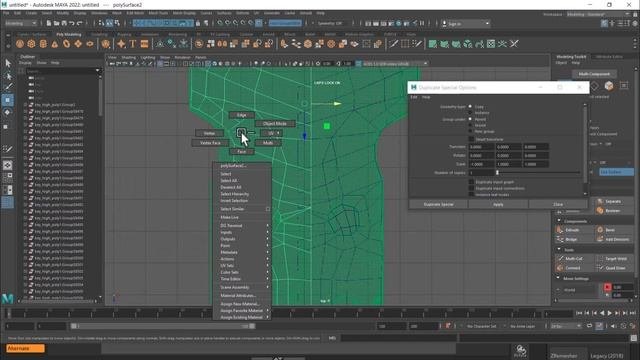This screenshot has height=360, width=640.
Task: Select Copy geometry type radio button
Action: pos(470,107)
